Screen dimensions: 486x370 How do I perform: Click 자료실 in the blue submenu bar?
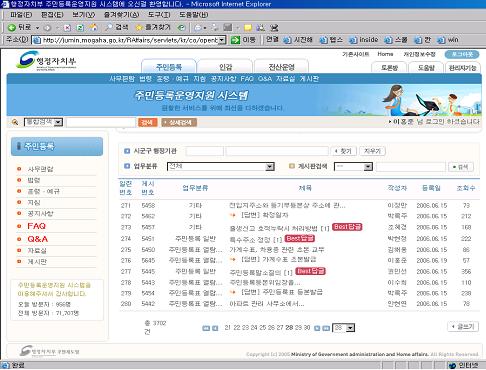tap(285, 79)
